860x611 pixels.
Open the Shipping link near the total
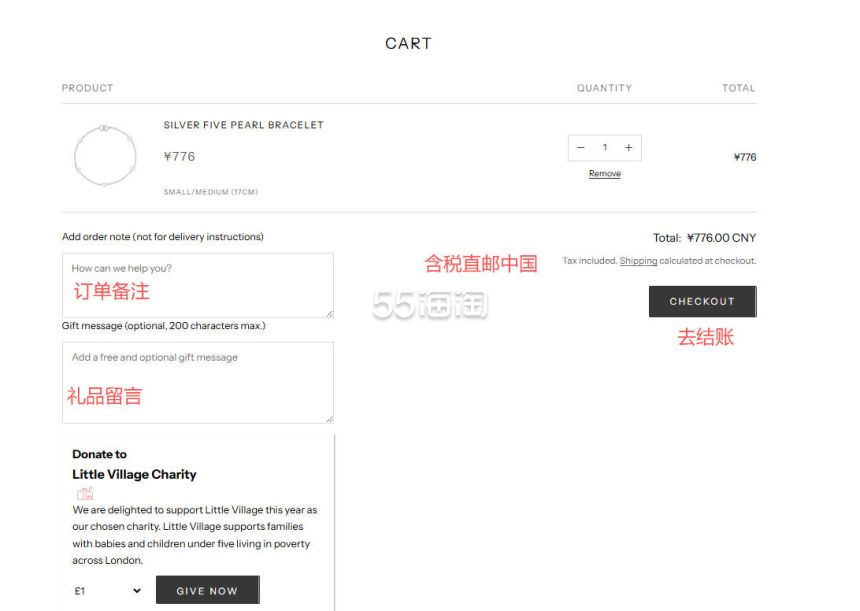(x=638, y=261)
